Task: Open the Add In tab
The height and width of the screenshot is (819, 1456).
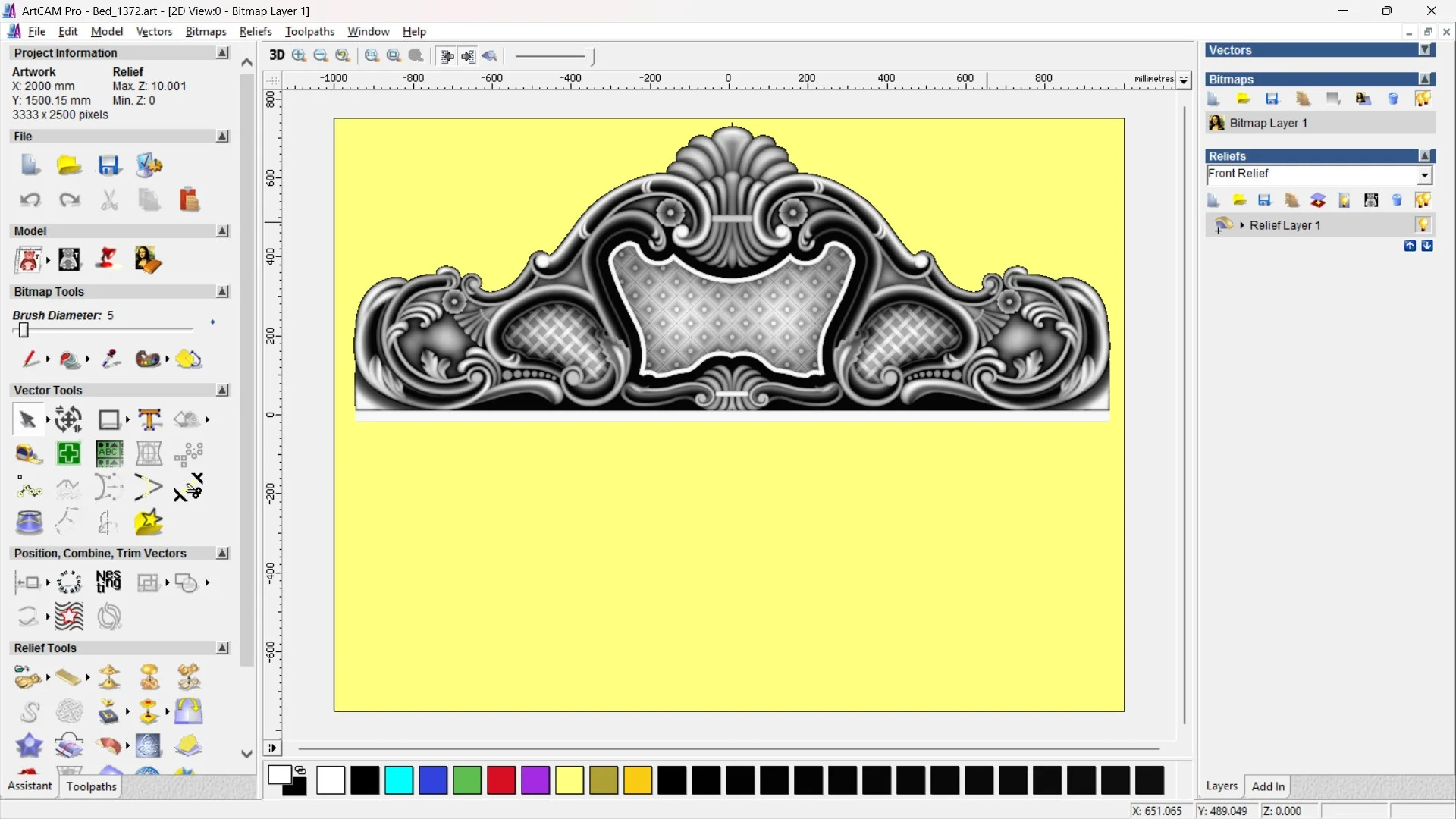Action: (1268, 786)
